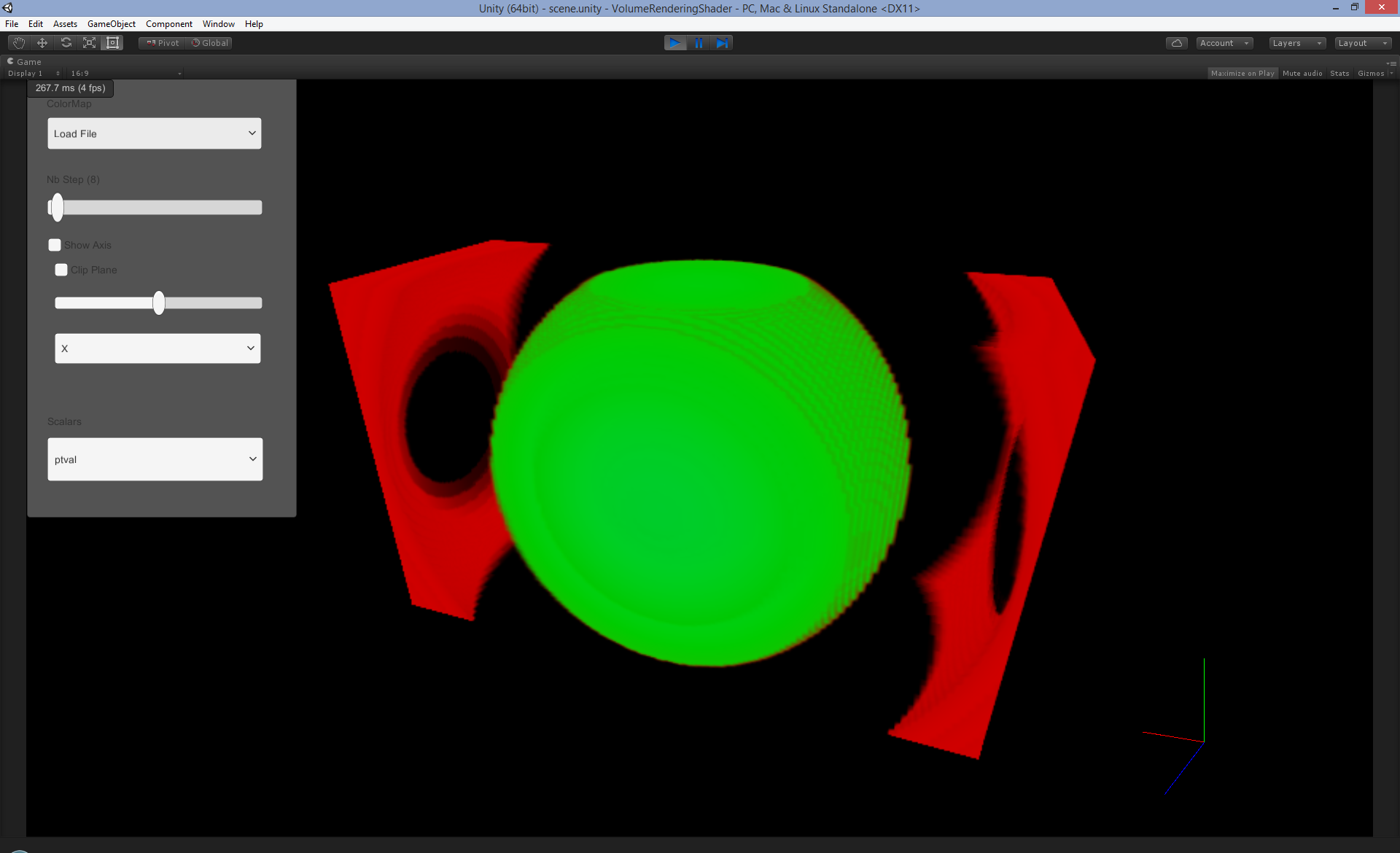Open the Help menu

(x=254, y=24)
